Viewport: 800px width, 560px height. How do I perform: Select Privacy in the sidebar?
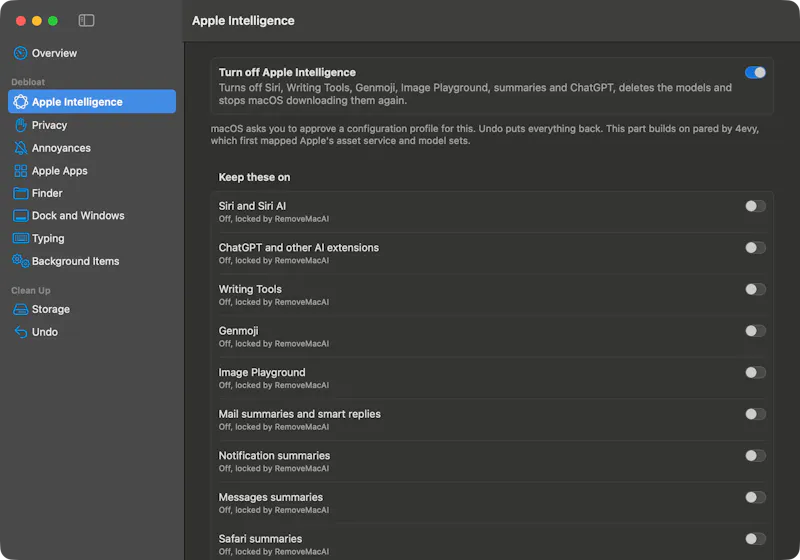49,125
